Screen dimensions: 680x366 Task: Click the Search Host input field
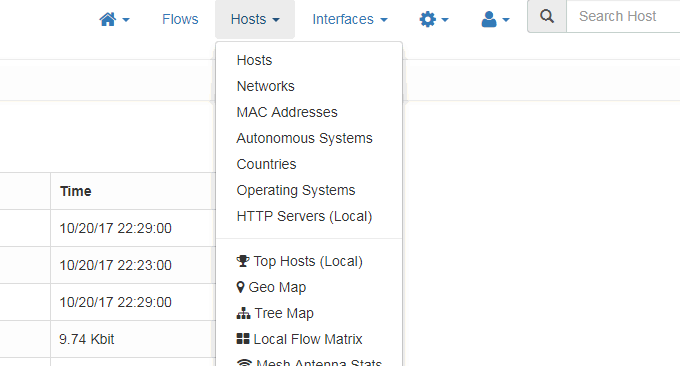[623, 16]
